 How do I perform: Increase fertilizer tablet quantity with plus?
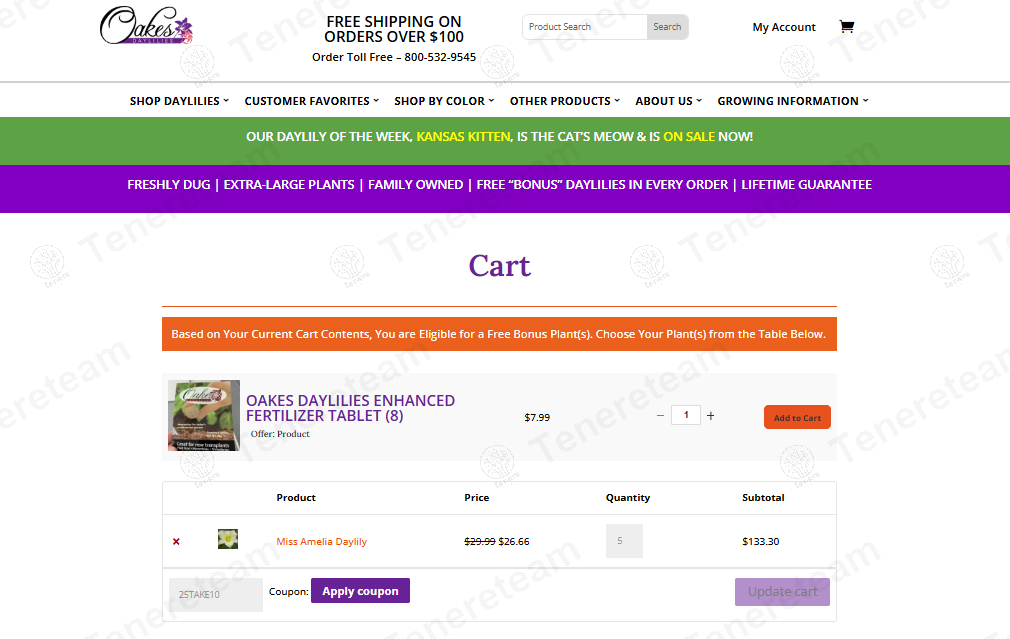710,415
